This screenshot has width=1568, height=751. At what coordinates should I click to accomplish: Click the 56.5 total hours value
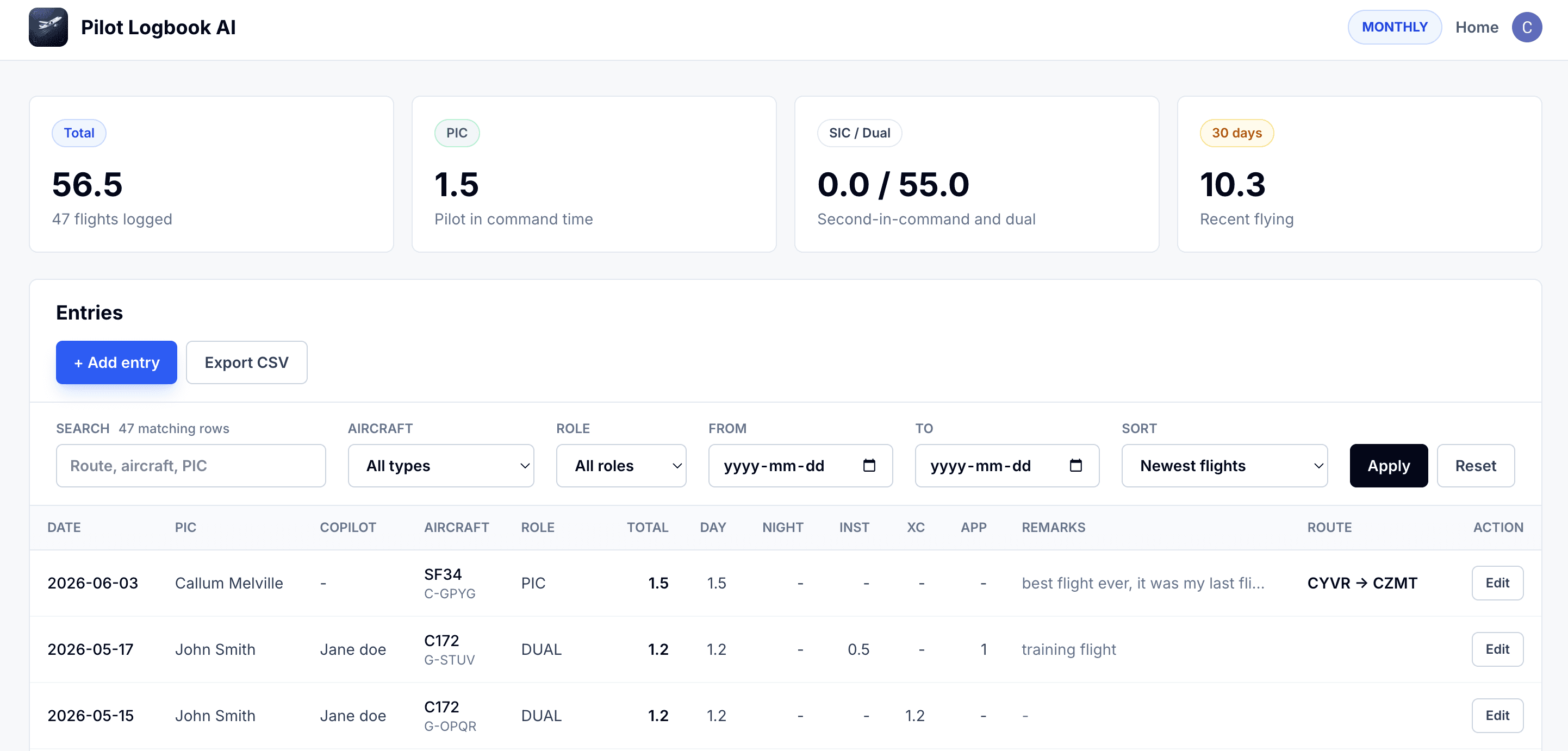(88, 184)
